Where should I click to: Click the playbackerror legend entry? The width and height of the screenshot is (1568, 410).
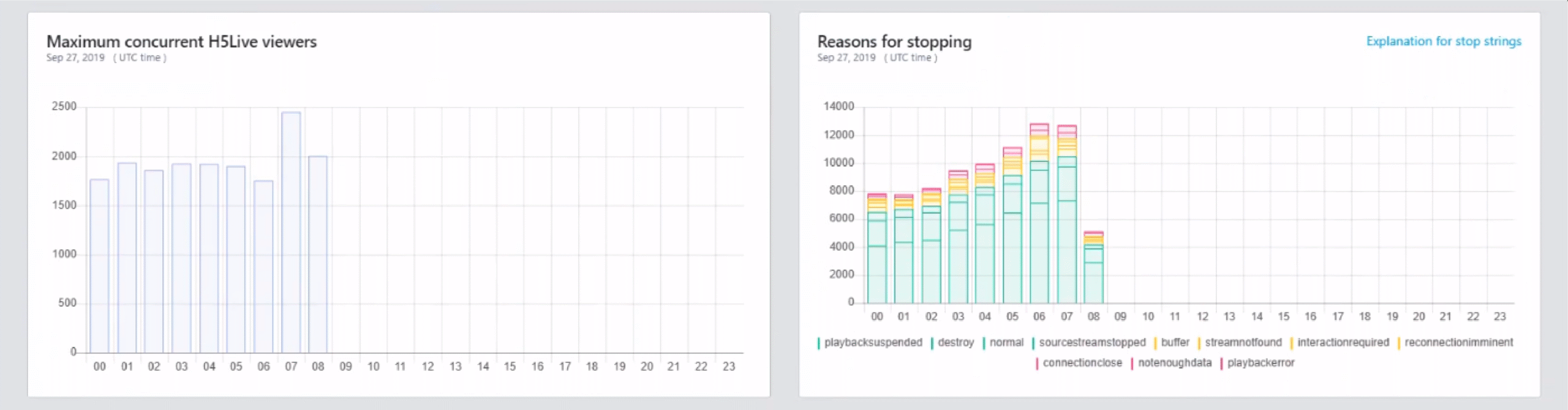(x=1261, y=363)
